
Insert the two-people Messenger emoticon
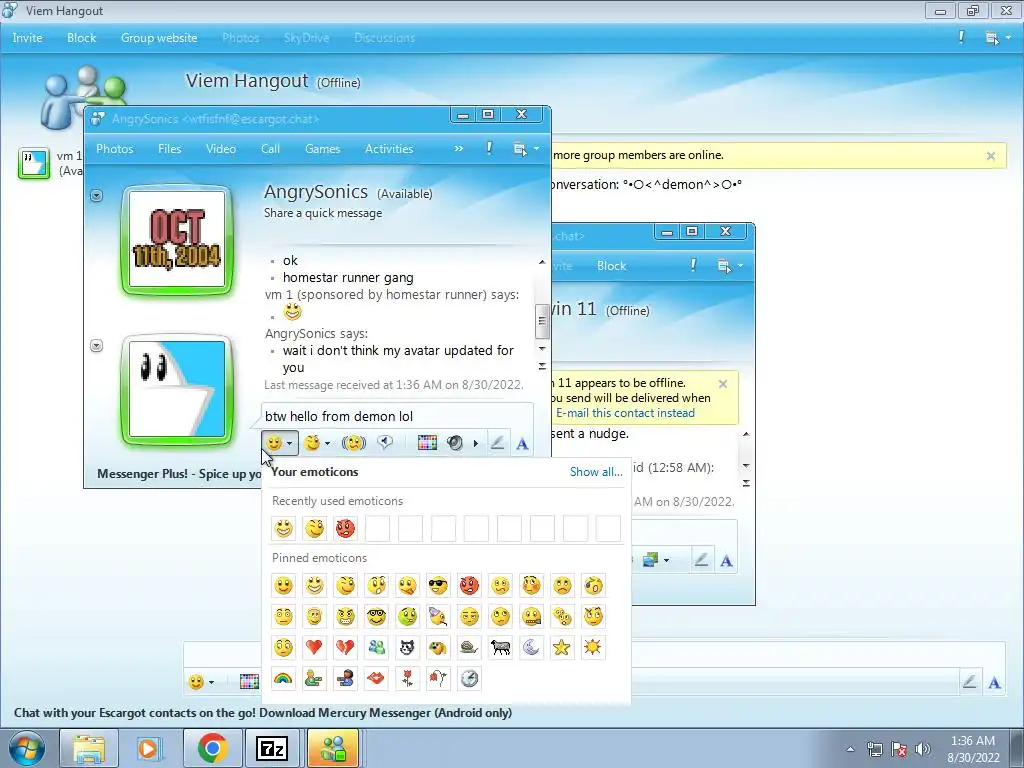point(376,647)
